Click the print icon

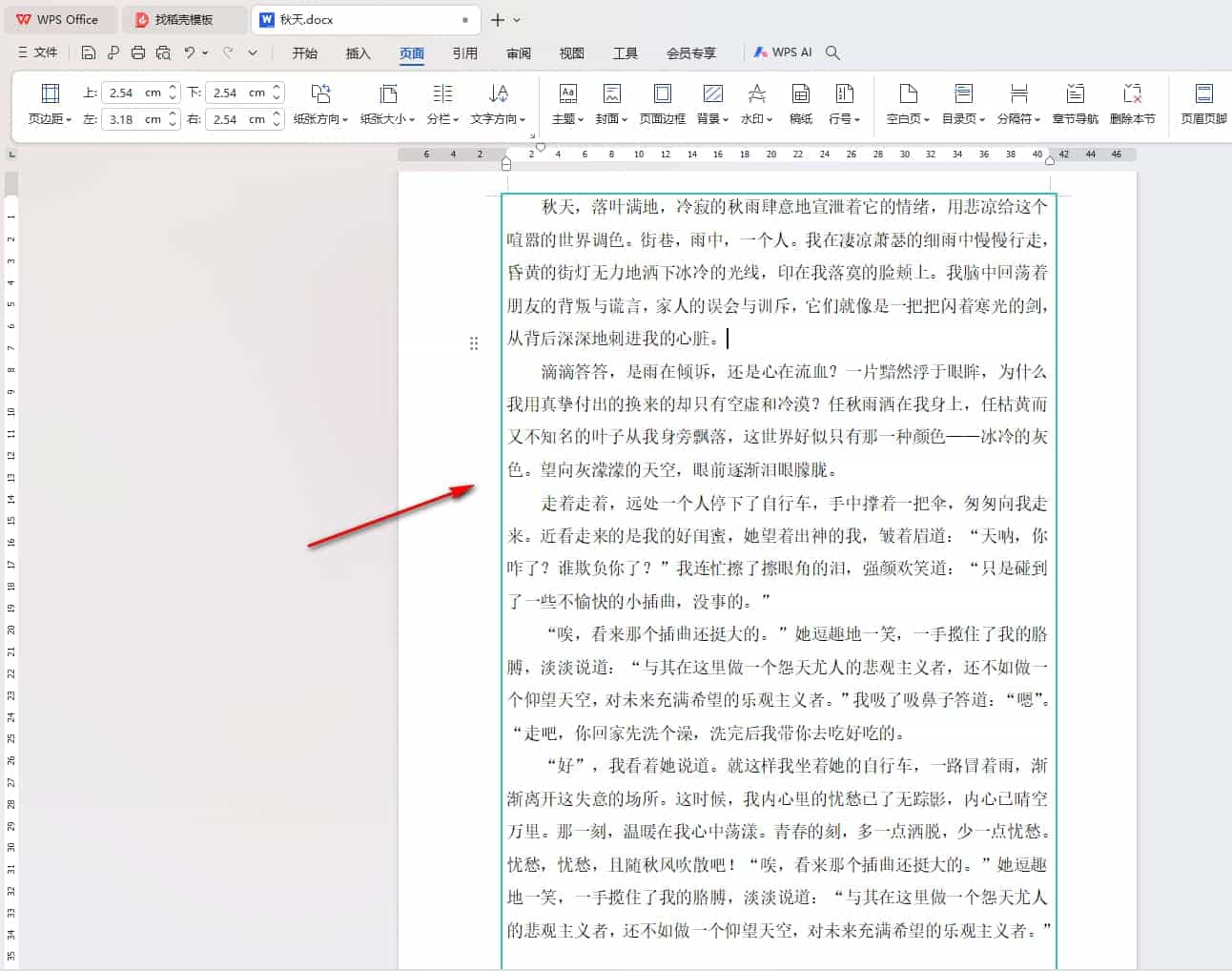(138, 52)
